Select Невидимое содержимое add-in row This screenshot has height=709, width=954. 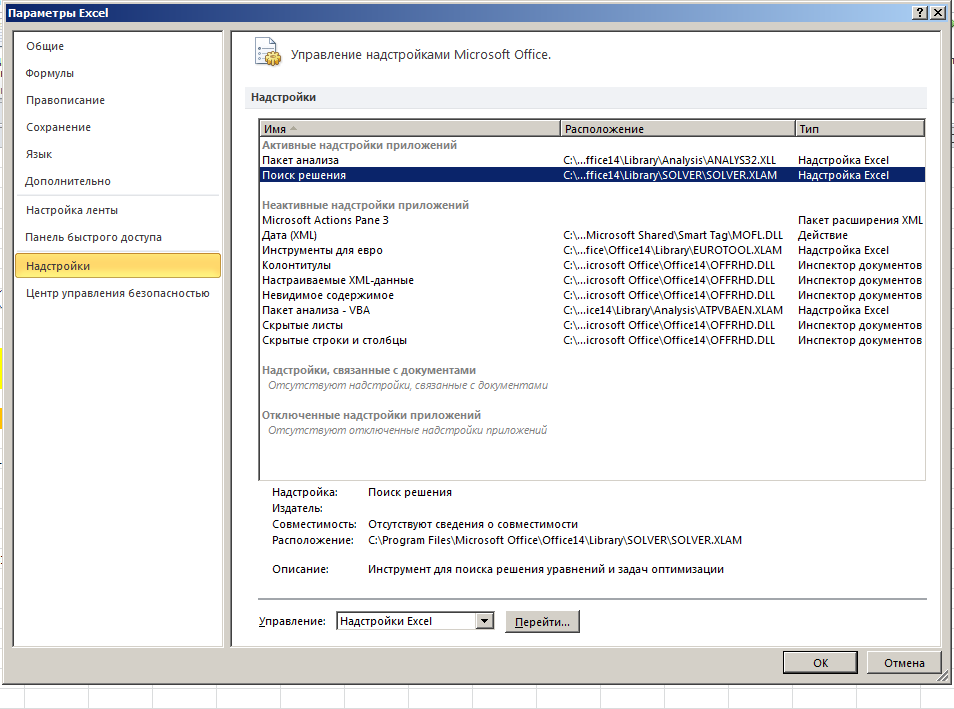click(593, 295)
